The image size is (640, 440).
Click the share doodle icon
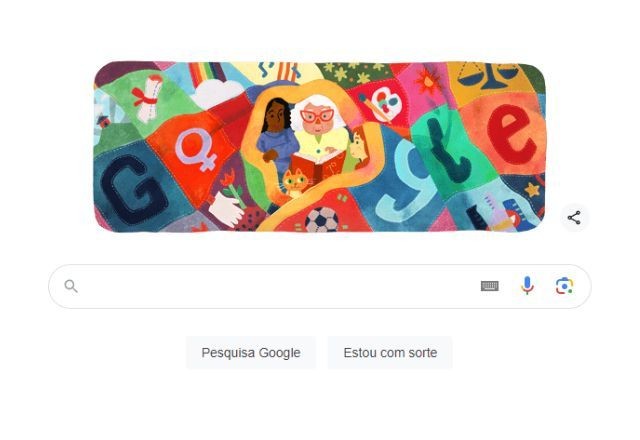[574, 218]
